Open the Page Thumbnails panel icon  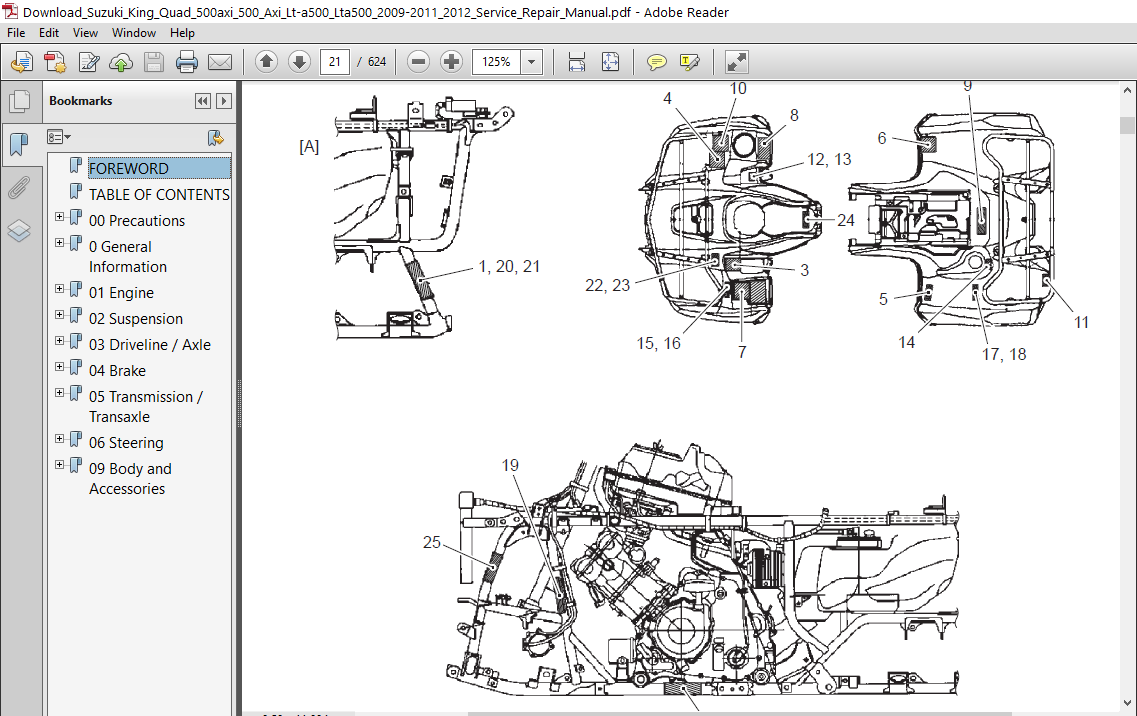coord(20,101)
